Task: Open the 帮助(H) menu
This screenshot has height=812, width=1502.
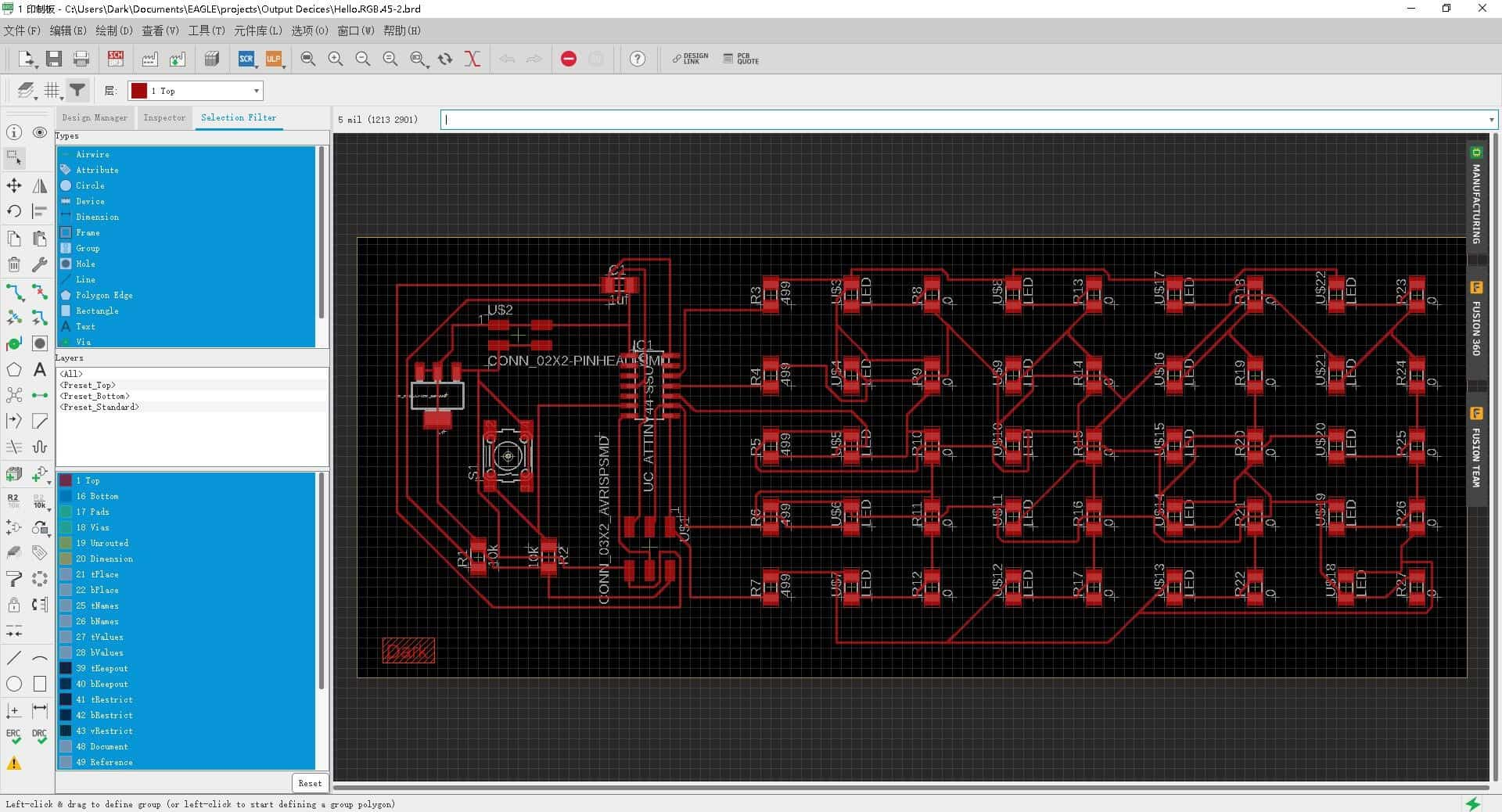Action: click(402, 31)
